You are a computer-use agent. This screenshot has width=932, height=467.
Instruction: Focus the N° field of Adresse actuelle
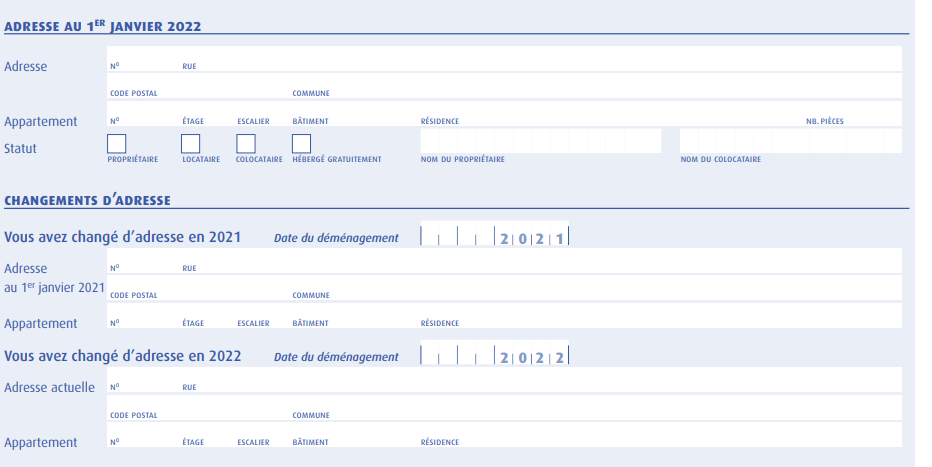click(x=144, y=380)
